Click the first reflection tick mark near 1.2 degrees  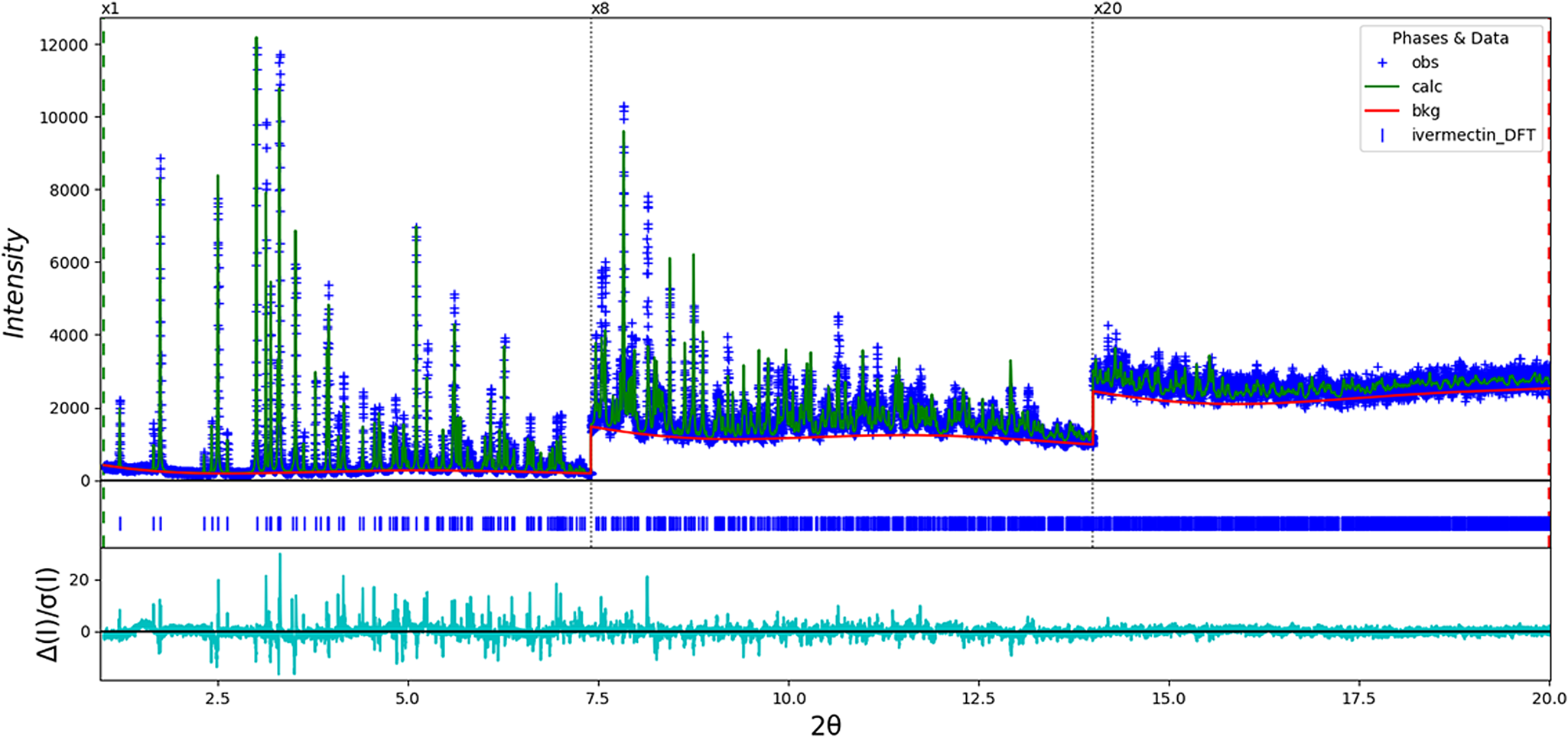(x=120, y=523)
